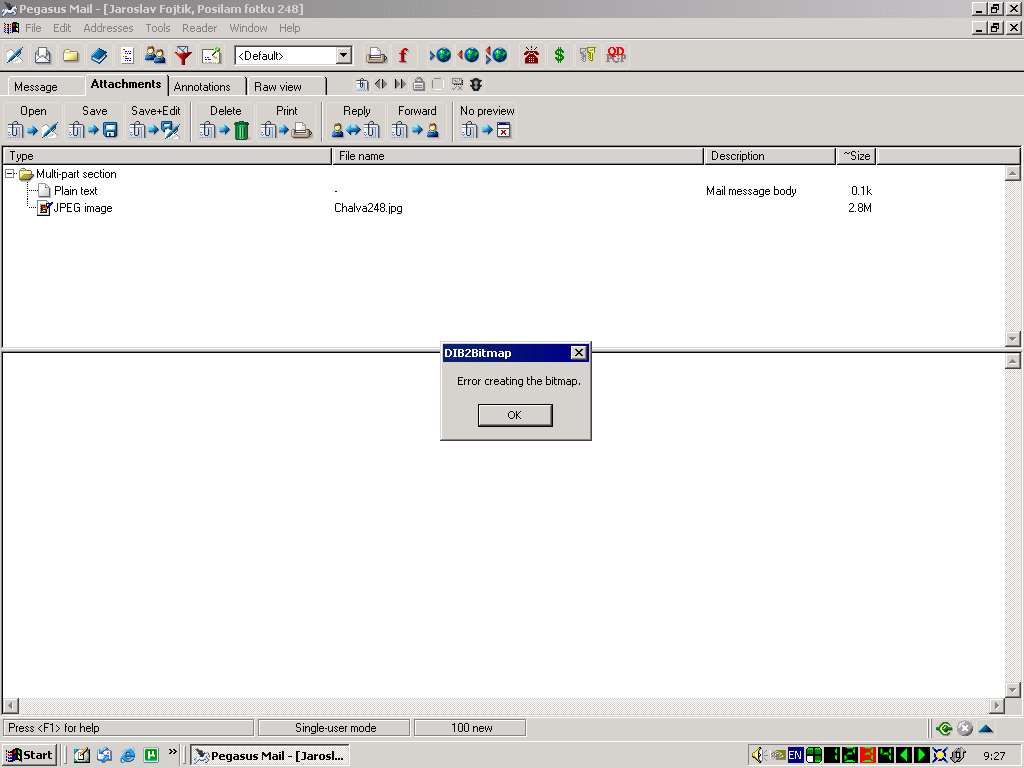Click the Type column header
Screen dimensions: 1024x768
coord(168,156)
